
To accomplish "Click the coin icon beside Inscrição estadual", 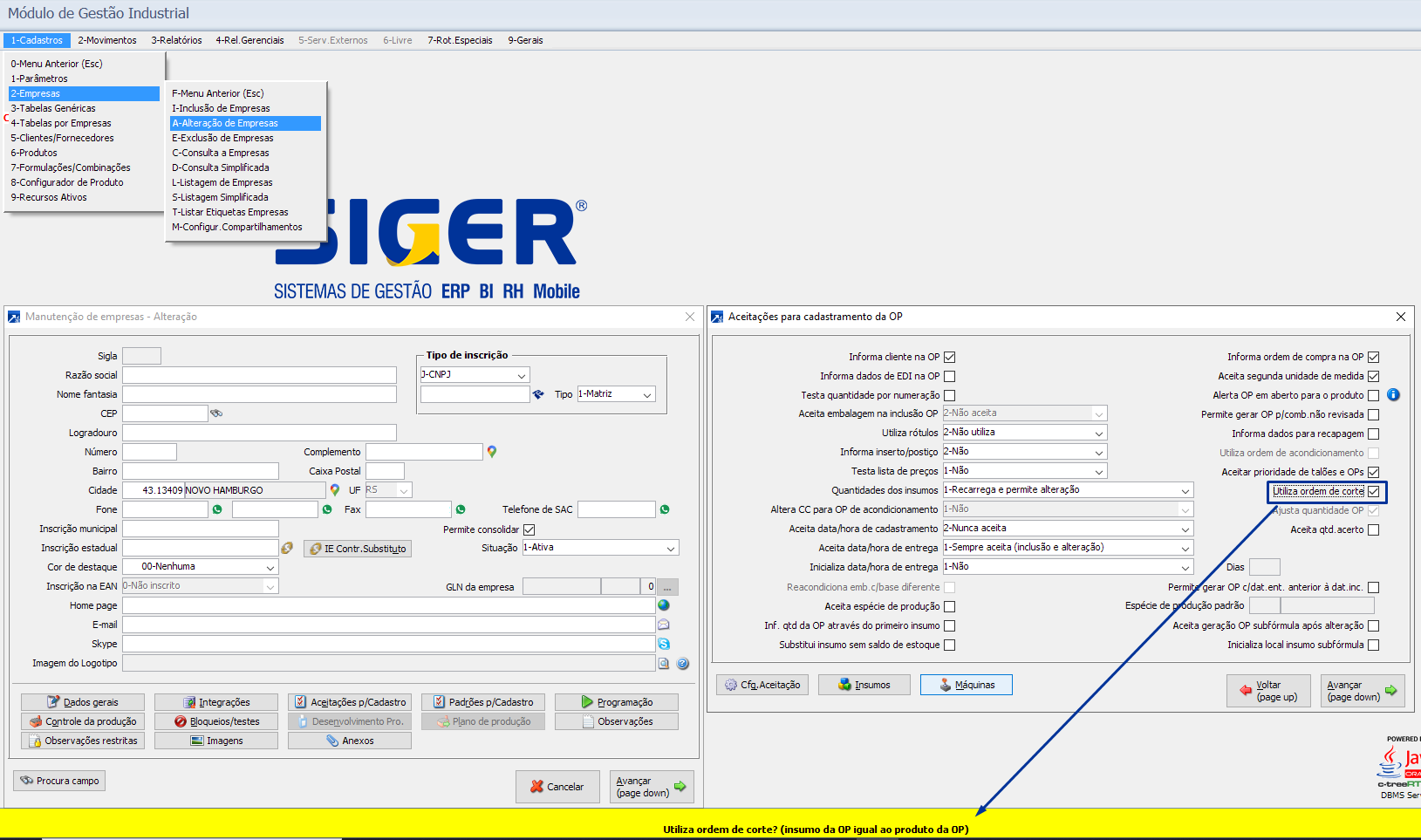I will pyautogui.click(x=287, y=548).
